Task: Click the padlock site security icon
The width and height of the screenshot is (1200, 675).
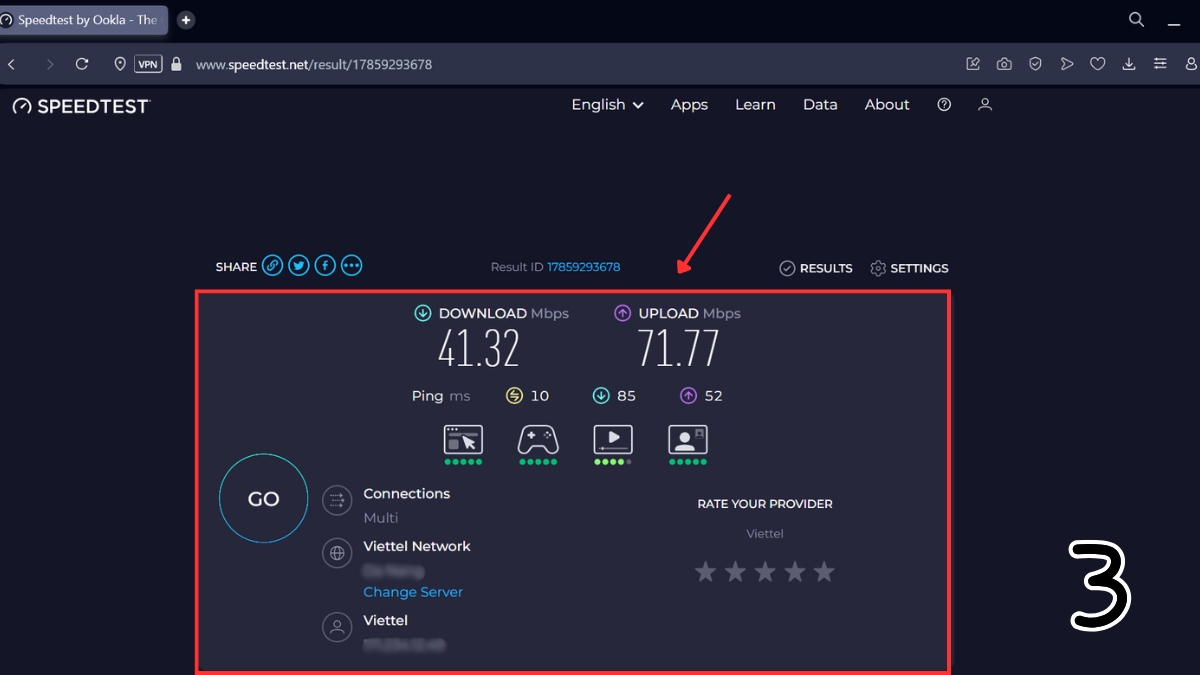Action: click(177, 64)
